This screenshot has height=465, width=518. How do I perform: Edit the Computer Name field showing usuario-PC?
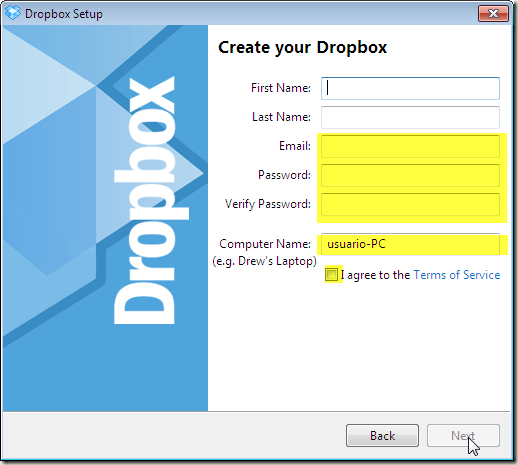410,244
